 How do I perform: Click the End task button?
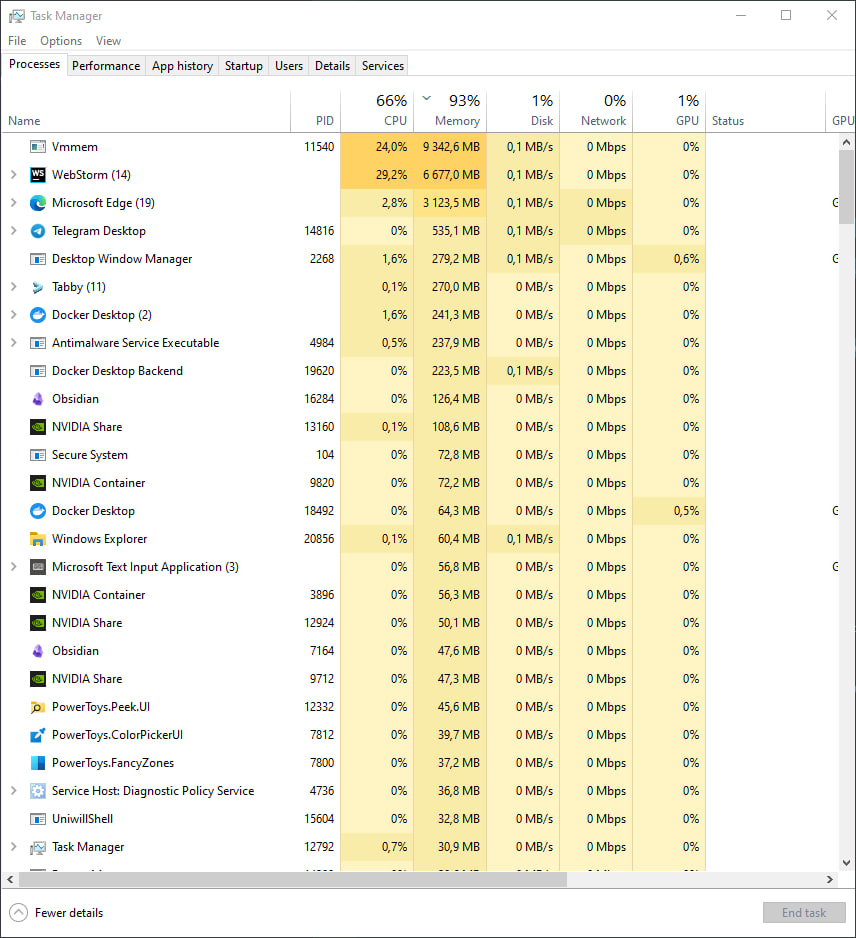click(804, 913)
